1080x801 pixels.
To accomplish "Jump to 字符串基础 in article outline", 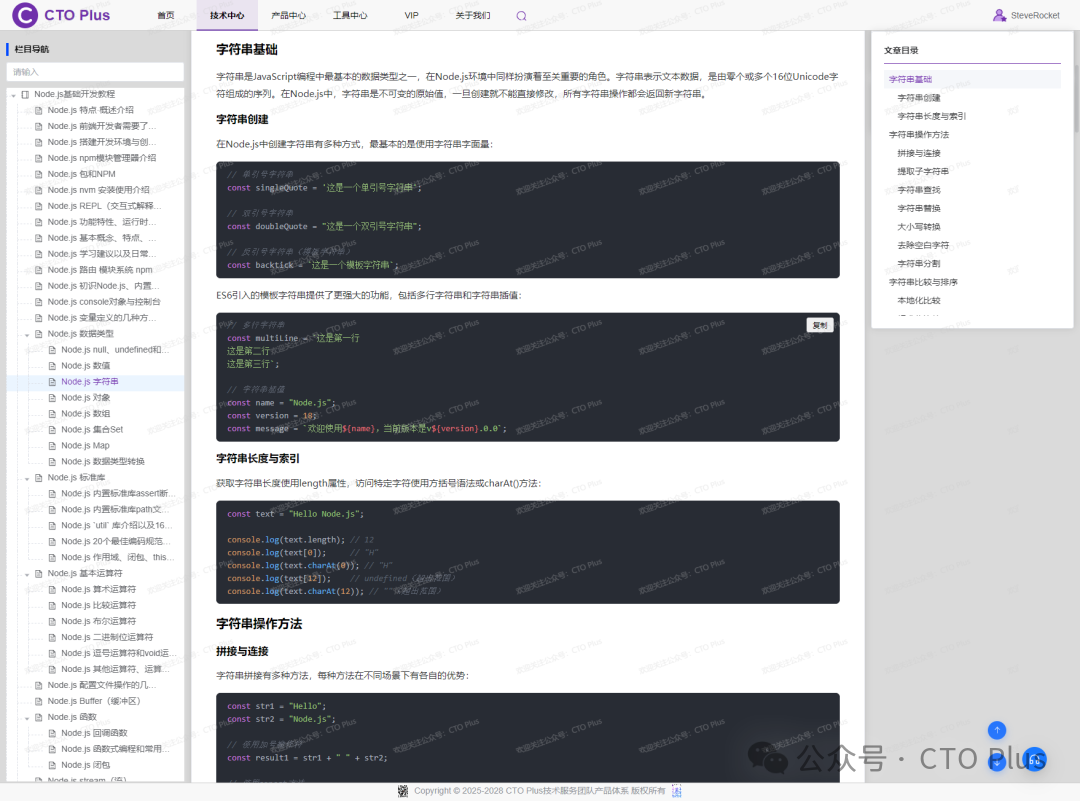I will pos(910,79).
